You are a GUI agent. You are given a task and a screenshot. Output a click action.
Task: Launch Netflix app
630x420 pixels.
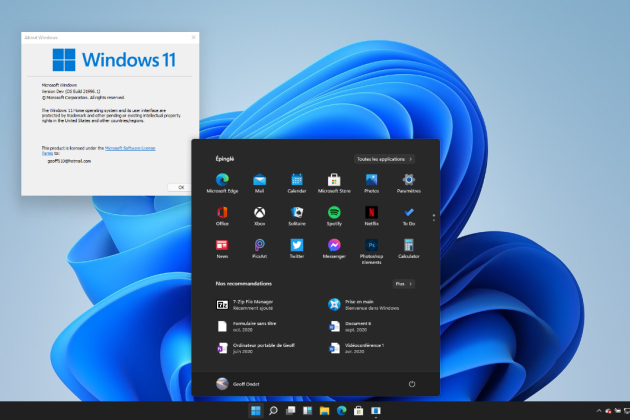[372, 216]
